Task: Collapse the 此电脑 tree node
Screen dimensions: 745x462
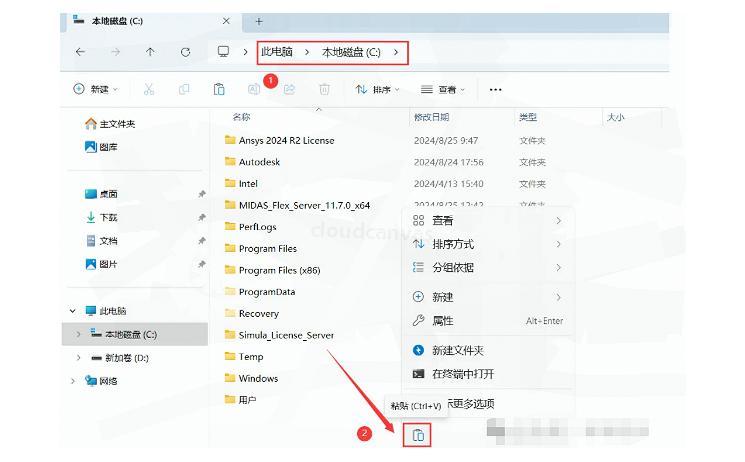Action: 73,311
